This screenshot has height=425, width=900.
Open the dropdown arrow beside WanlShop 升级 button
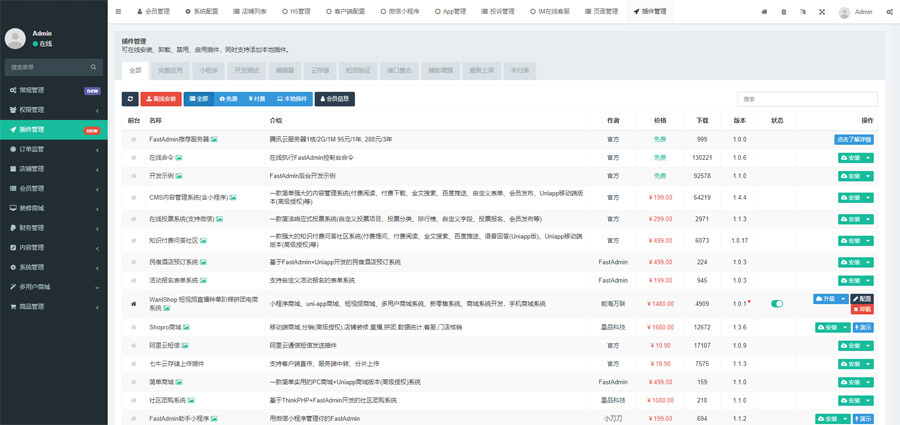844,298
